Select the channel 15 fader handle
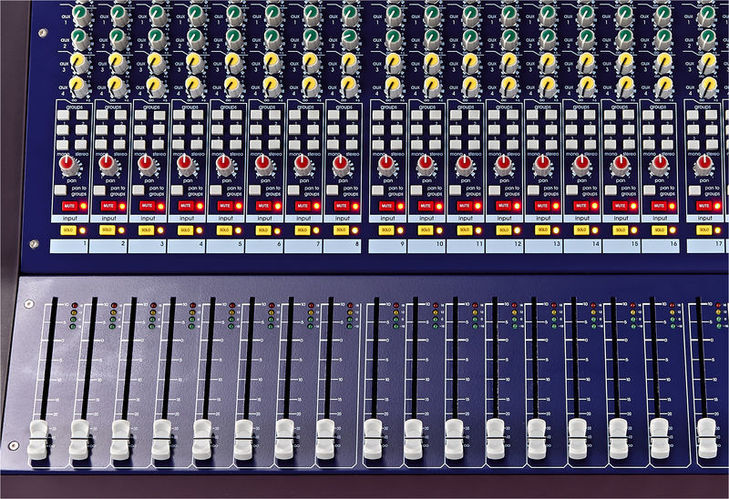The width and height of the screenshot is (729, 499). click(x=618, y=440)
